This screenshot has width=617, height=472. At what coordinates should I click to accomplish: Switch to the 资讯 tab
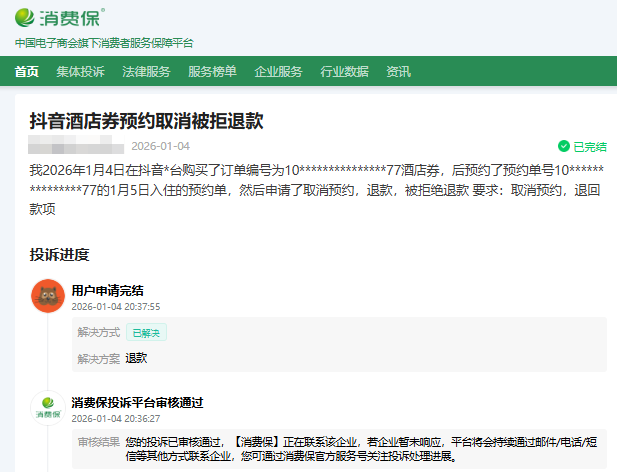398,71
